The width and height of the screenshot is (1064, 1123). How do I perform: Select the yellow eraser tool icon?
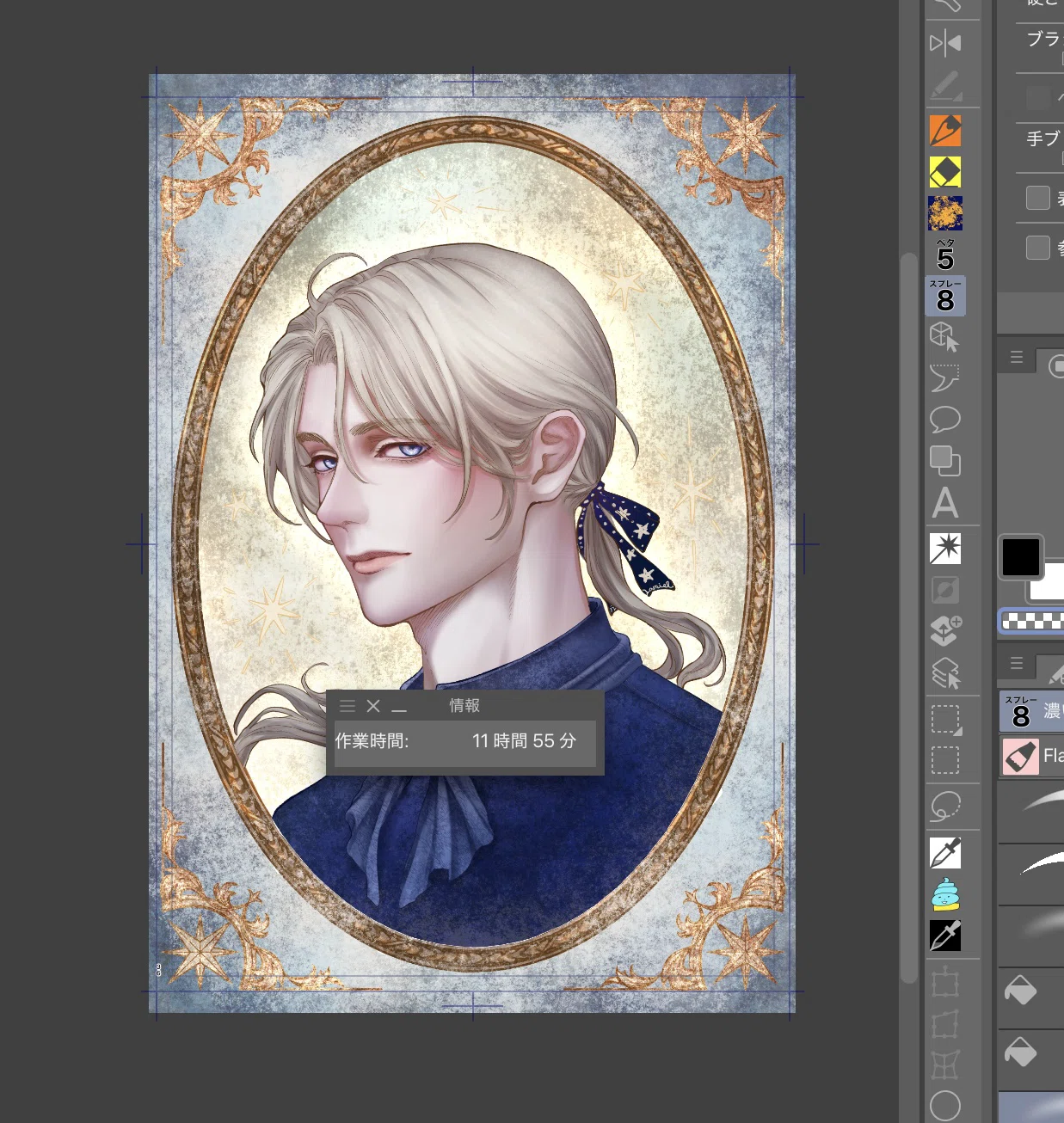945,172
